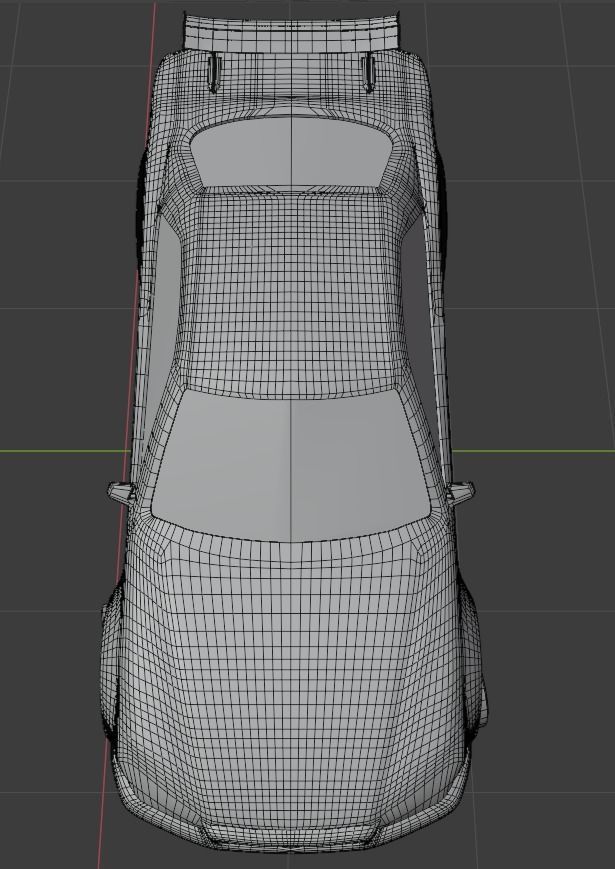The width and height of the screenshot is (615, 869).
Task: Click the right spoiler mount slot
Action: pyautogui.click(x=368, y=73)
